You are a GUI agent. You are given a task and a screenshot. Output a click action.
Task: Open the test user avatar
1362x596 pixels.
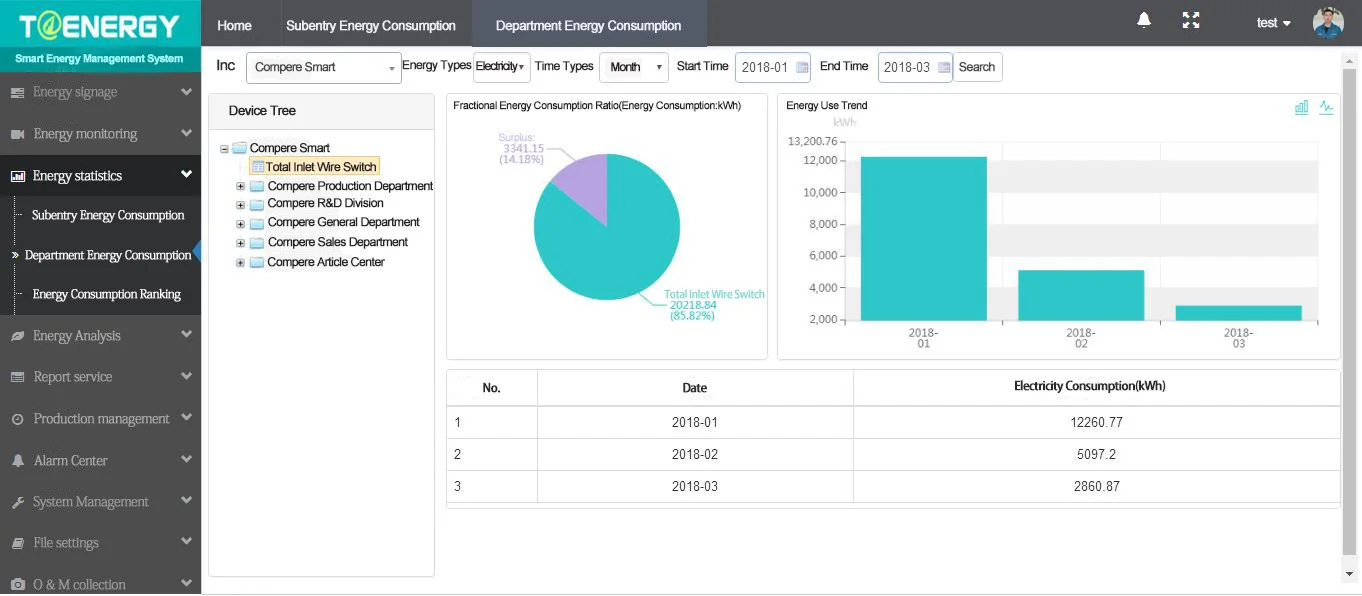(1328, 23)
